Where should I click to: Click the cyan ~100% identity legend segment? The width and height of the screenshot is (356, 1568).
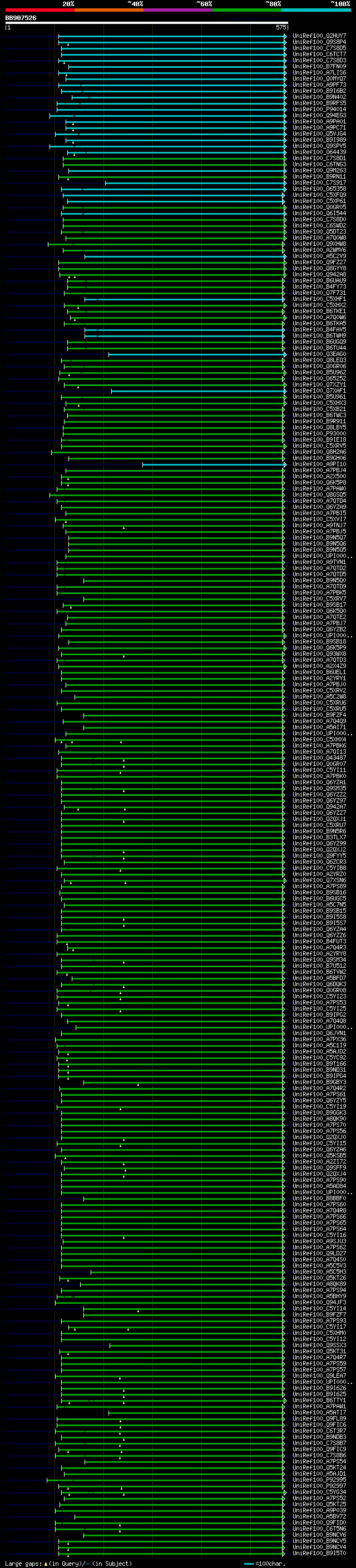pos(316,10)
